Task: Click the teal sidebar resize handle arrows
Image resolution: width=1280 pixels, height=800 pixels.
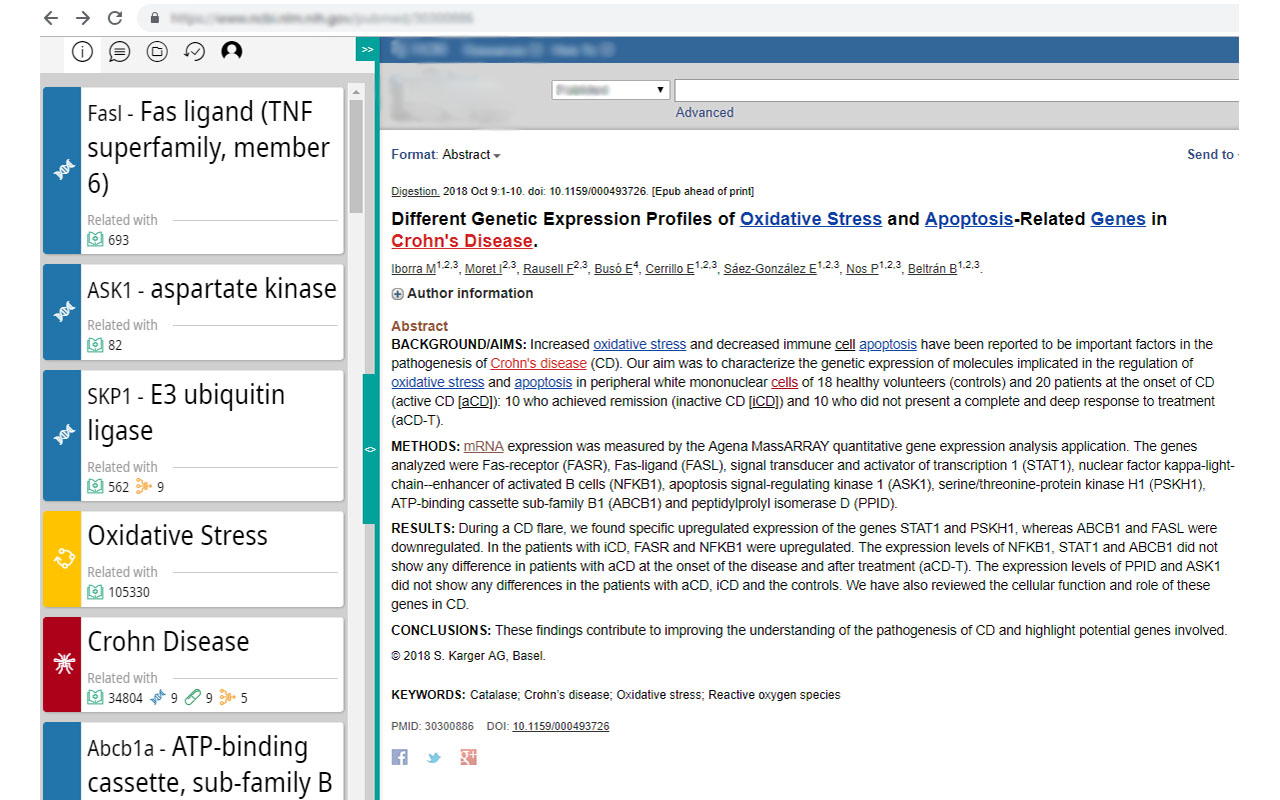Action: (370, 449)
